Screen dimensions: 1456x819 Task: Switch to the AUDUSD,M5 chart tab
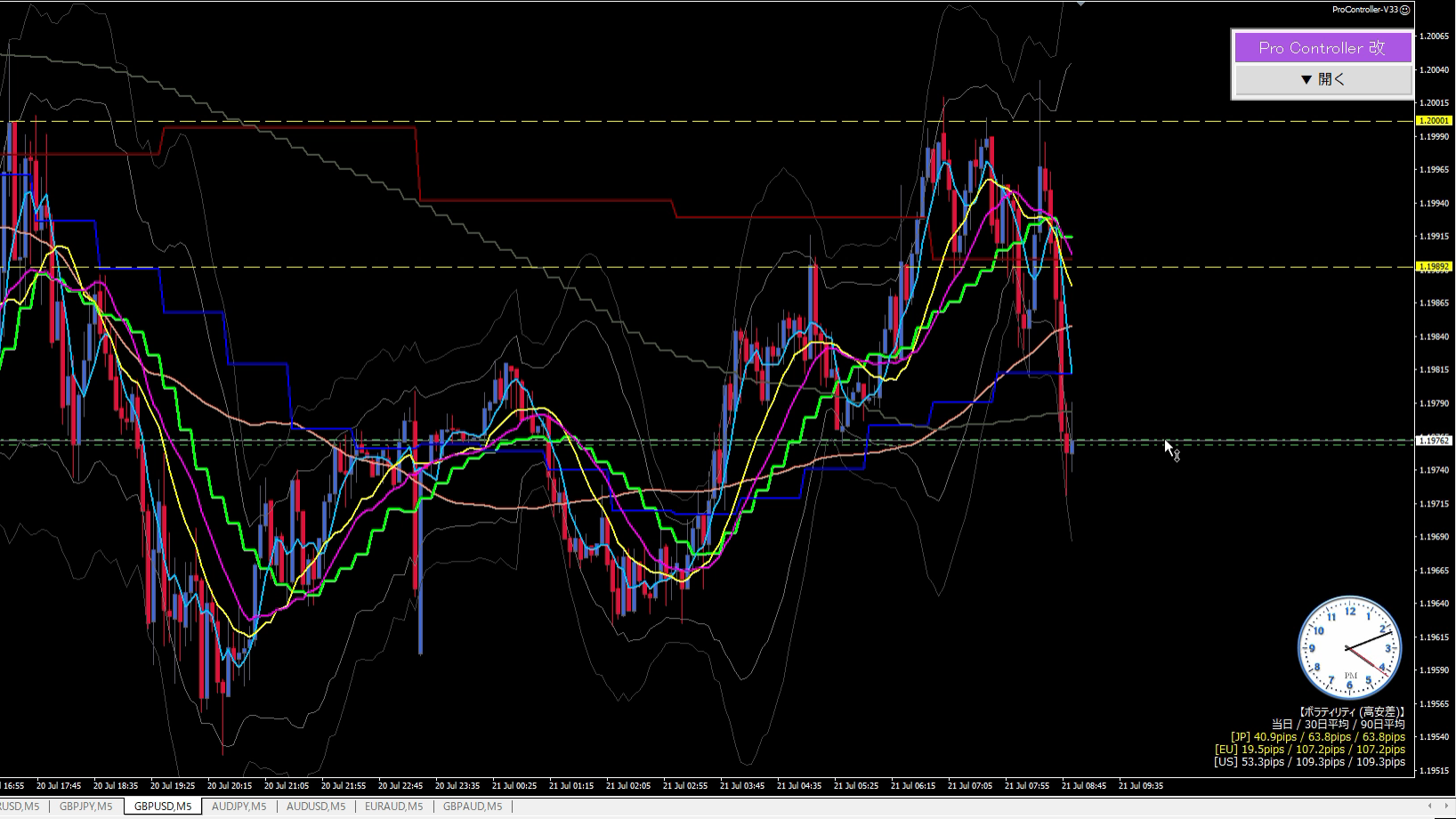click(x=316, y=807)
